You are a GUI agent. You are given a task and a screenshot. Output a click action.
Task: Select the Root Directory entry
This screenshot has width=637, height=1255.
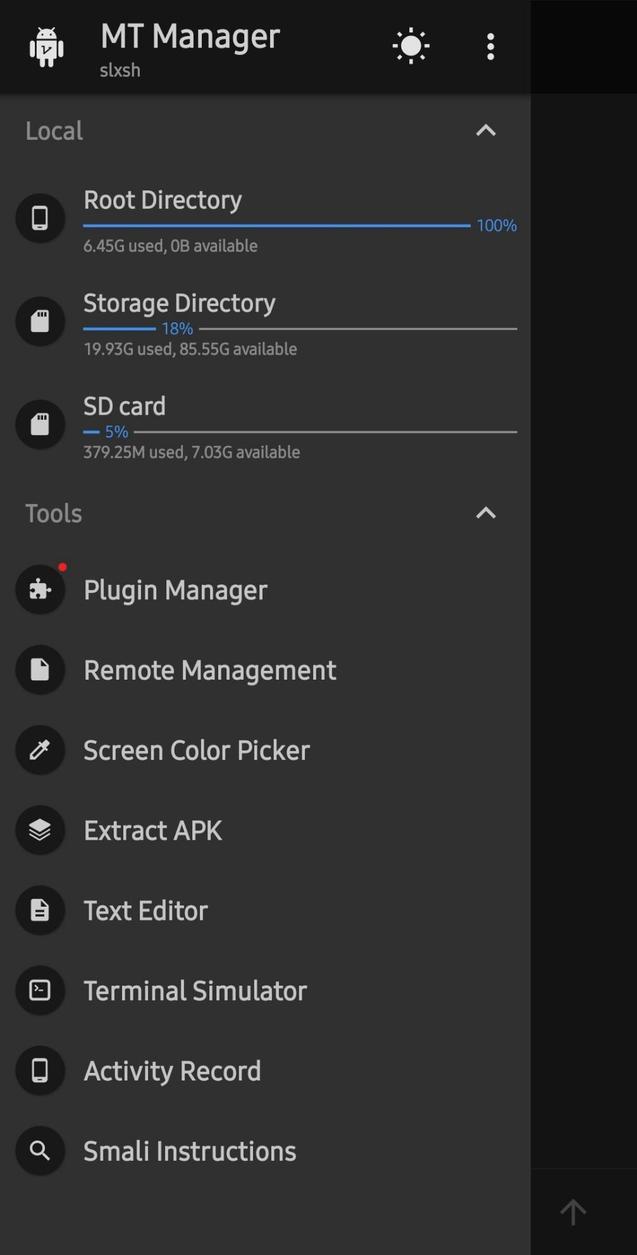162,200
